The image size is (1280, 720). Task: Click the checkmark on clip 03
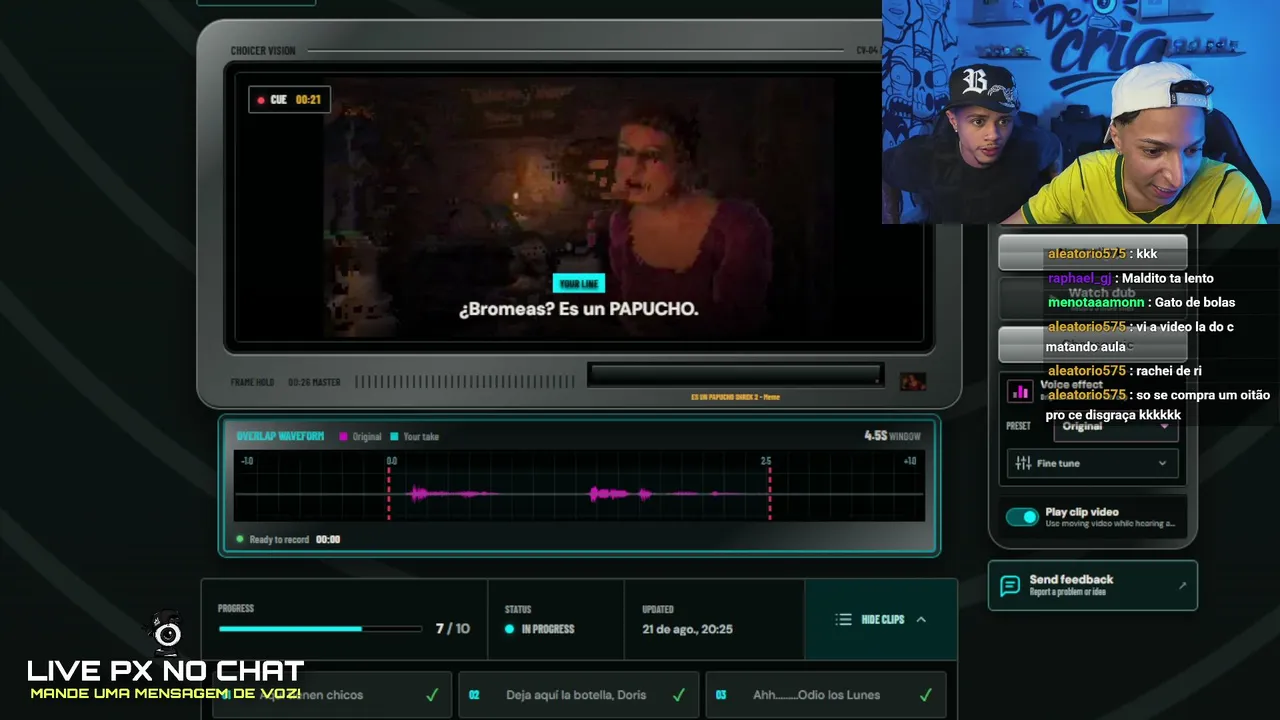pos(925,695)
